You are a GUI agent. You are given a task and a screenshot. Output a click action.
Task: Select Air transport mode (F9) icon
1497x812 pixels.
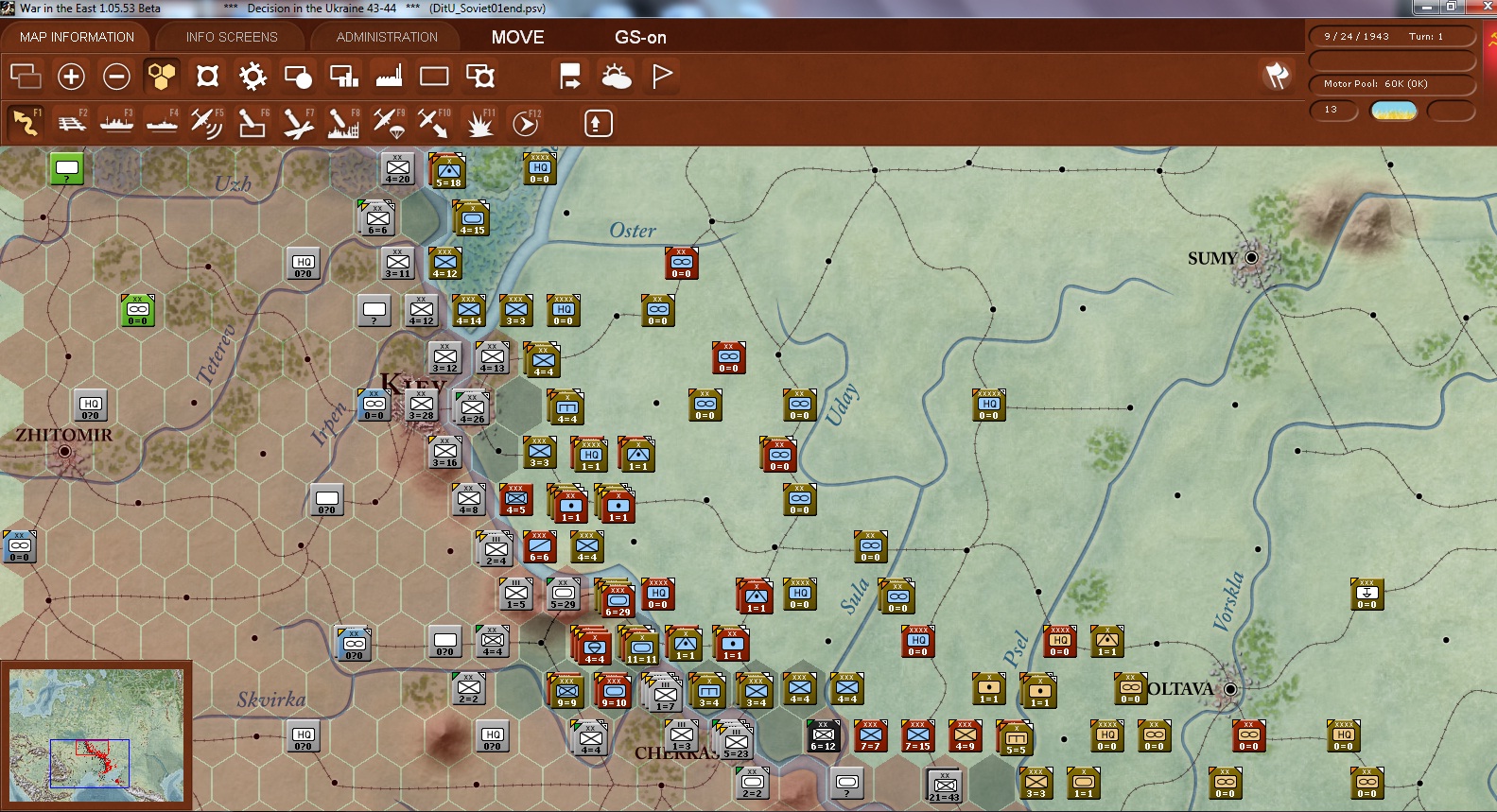[389, 123]
